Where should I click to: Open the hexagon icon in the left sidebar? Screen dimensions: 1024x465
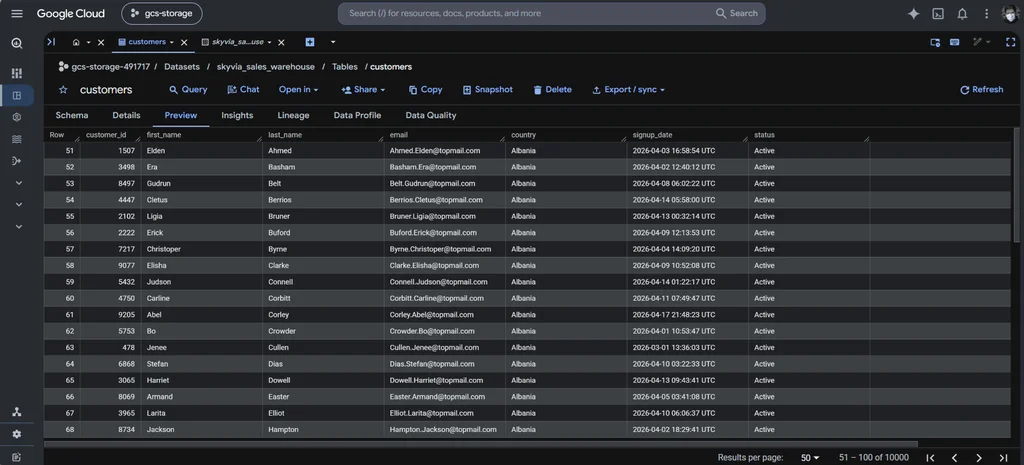pyautogui.click(x=17, y=117)
